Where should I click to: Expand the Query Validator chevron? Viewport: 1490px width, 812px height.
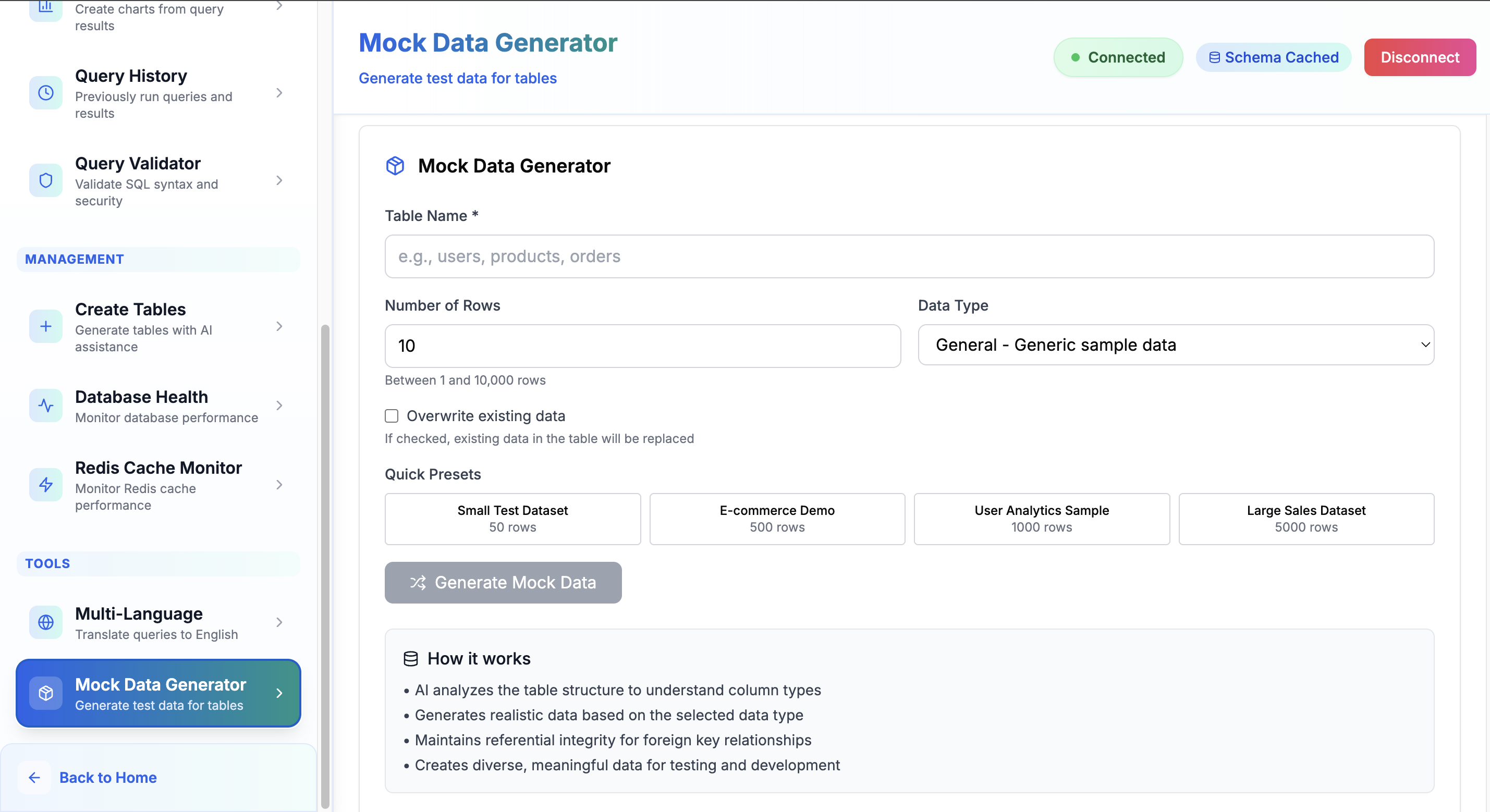point(279,180)
